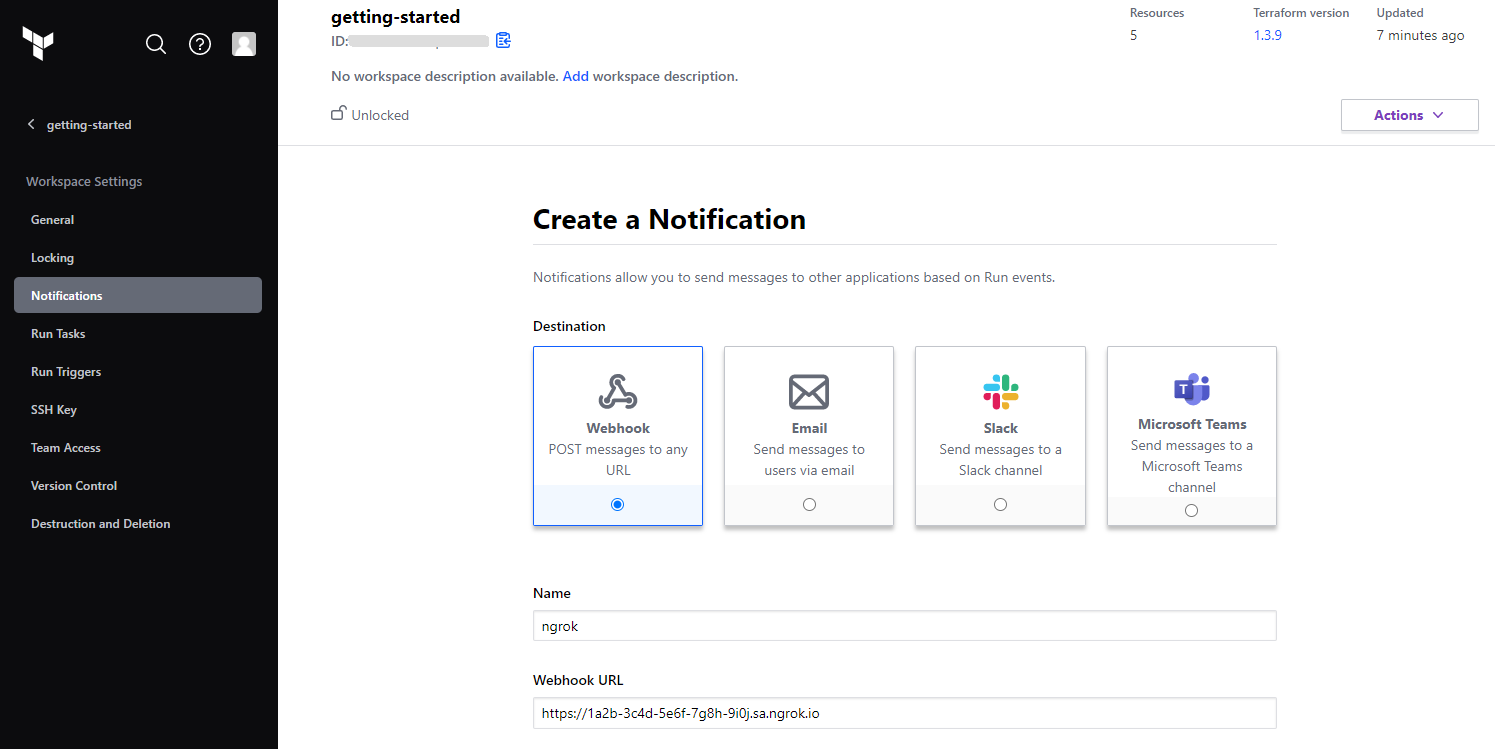Click Add to create workspace description
The height and width of the screenshot is (749, 1495).
[575, 75]
